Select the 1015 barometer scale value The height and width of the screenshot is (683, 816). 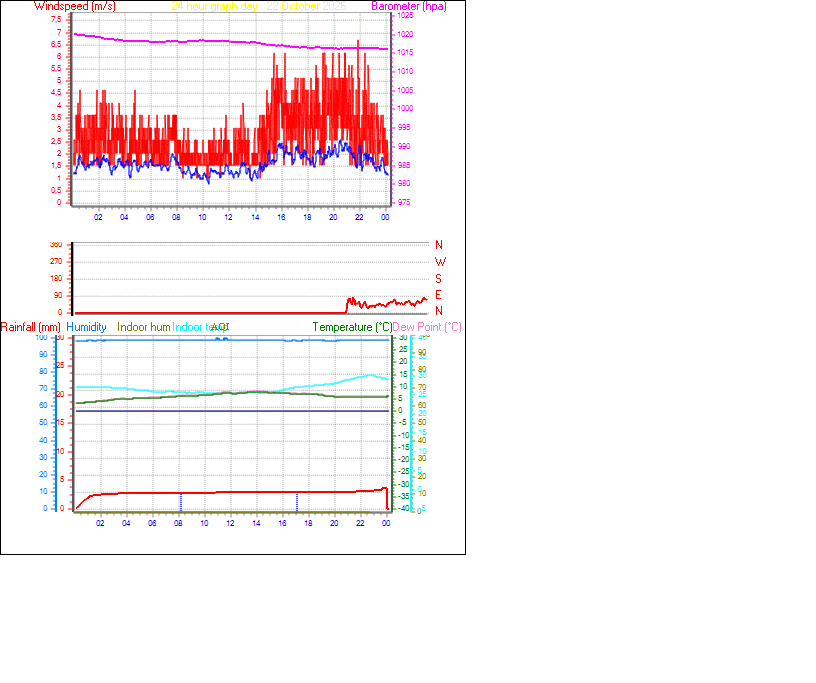tap(405, 53)
